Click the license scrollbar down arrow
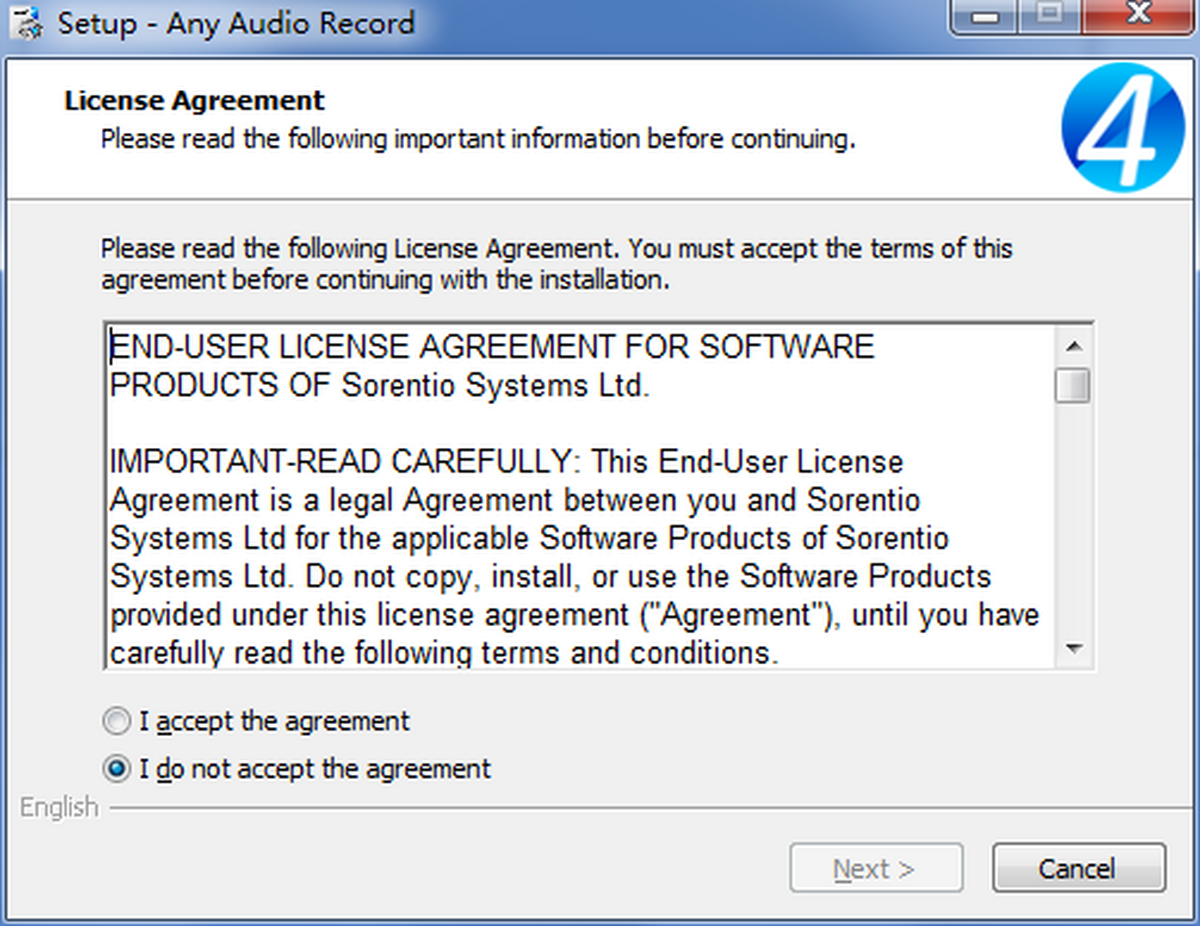Viewport: 1200px width, 926px height. coord(1074,649)
